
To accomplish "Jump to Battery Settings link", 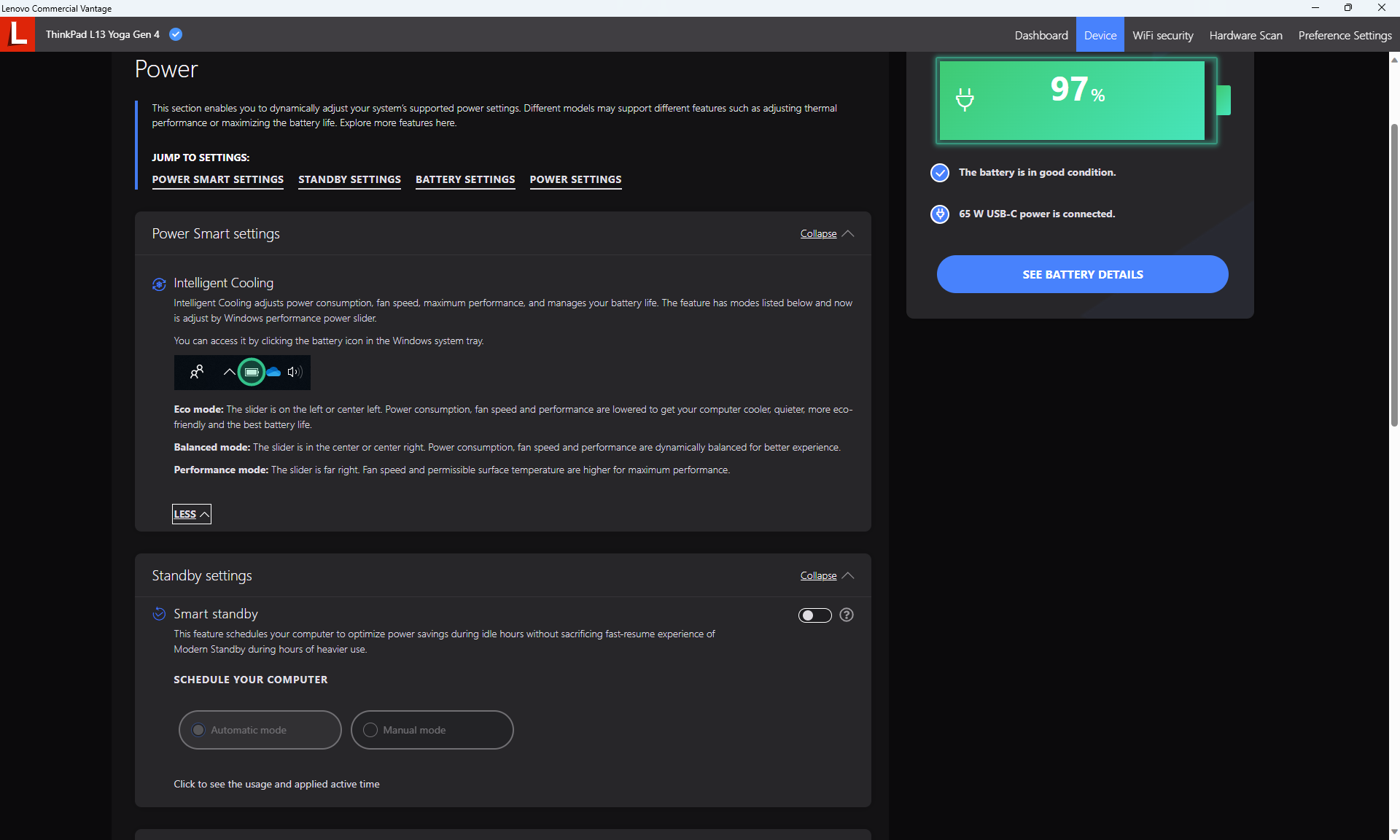I will [465, 180].
